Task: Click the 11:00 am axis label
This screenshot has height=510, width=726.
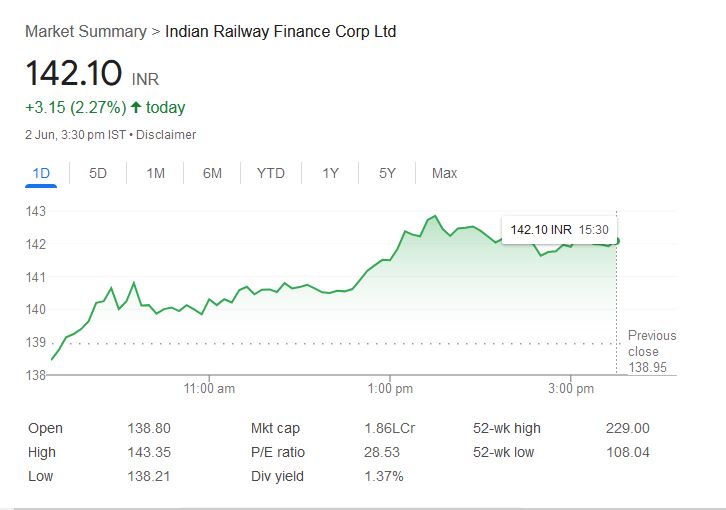Action: (x=210, y=388)
